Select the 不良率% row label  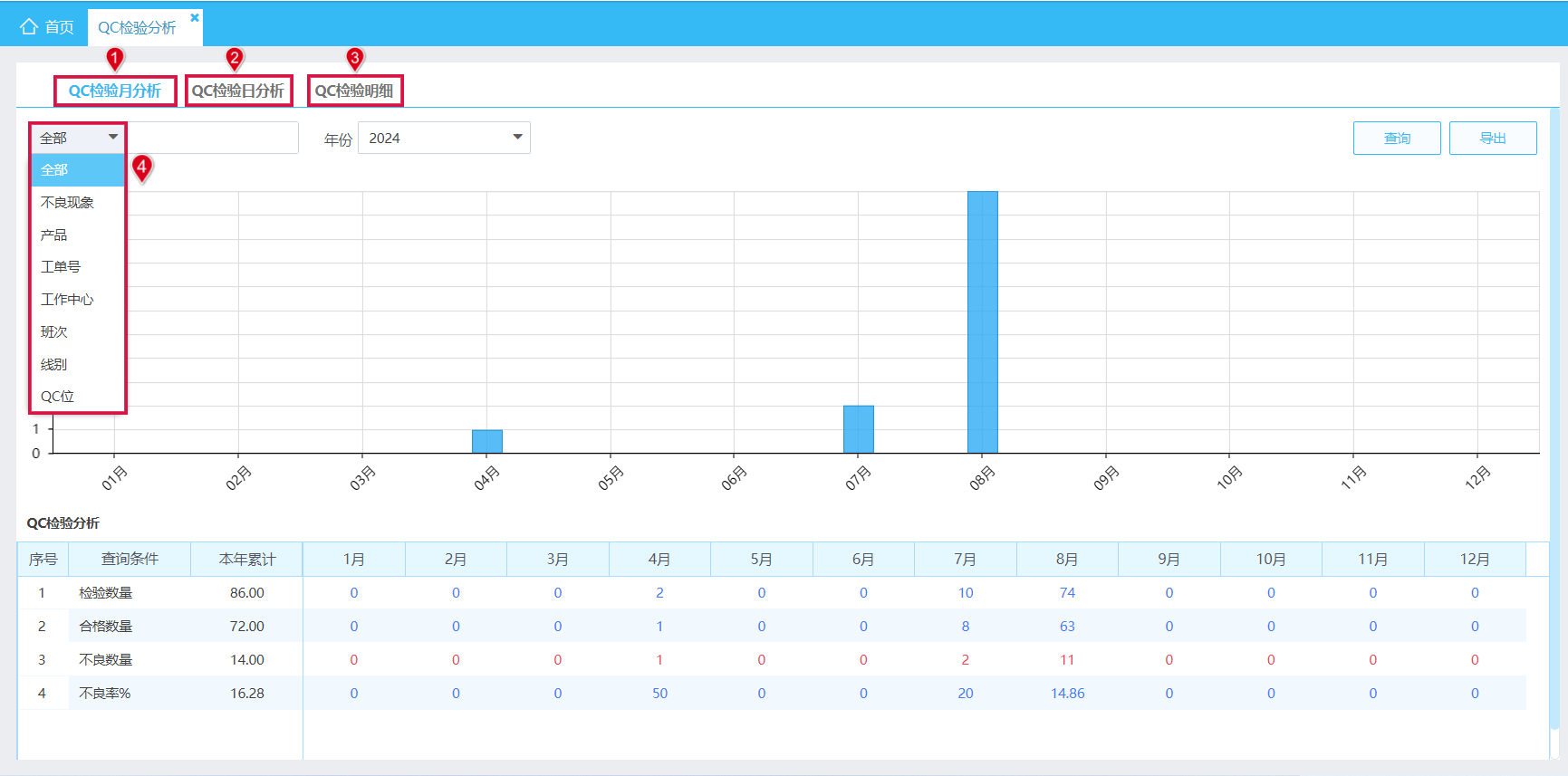pyautogui.click(x=104, y=694)
